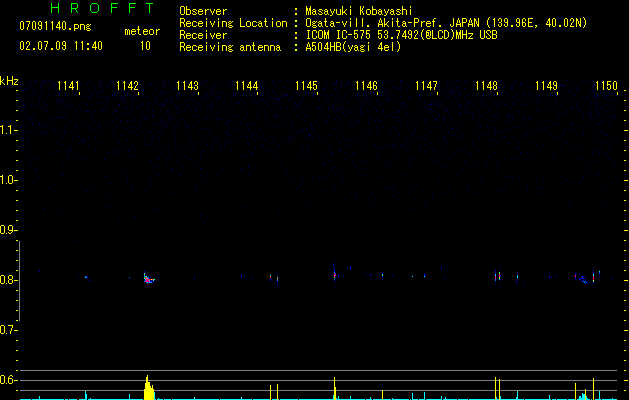The height and width of the screenshot is (400, 629).
Task: Select the meteor count value 10
Action: 145,46
